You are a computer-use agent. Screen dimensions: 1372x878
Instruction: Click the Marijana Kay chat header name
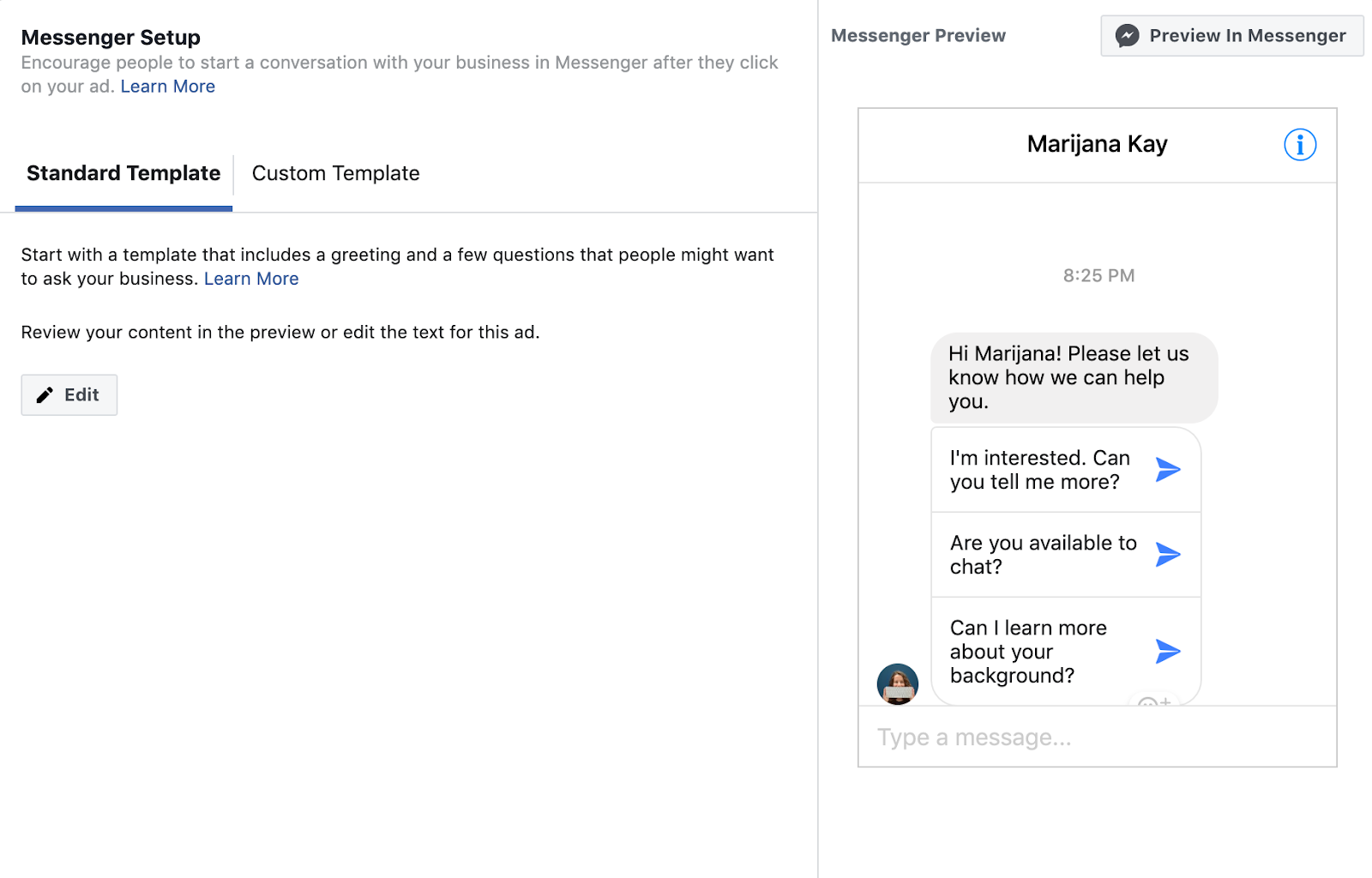point(1097,144)
